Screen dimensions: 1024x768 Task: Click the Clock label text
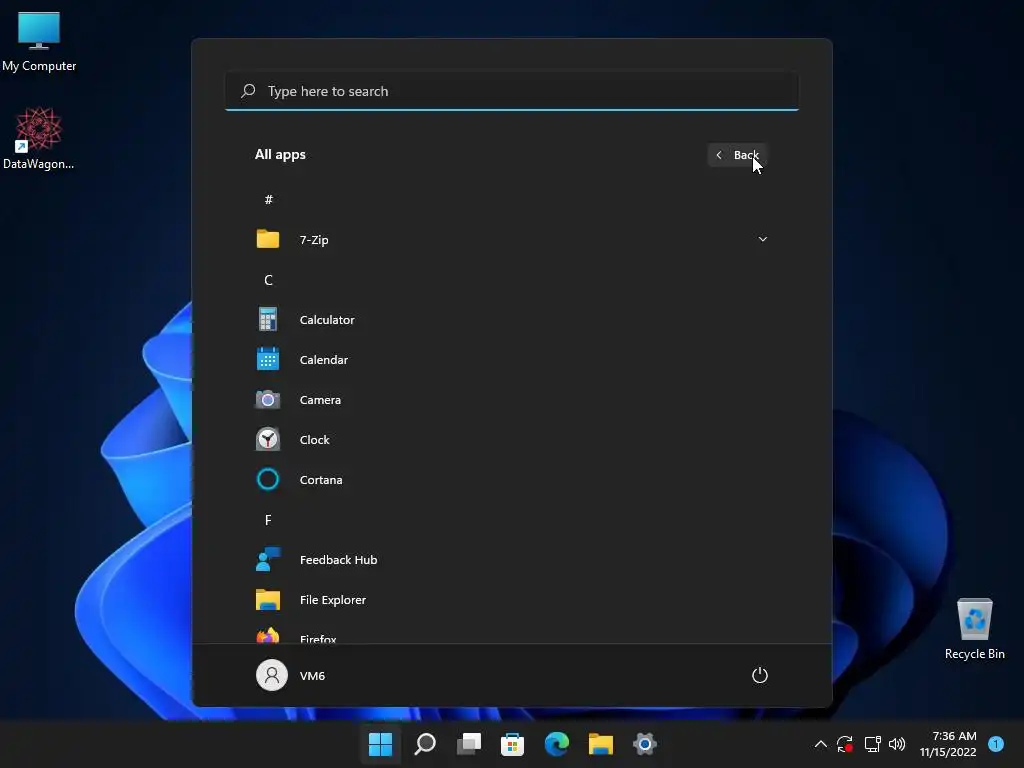(314, 440)
